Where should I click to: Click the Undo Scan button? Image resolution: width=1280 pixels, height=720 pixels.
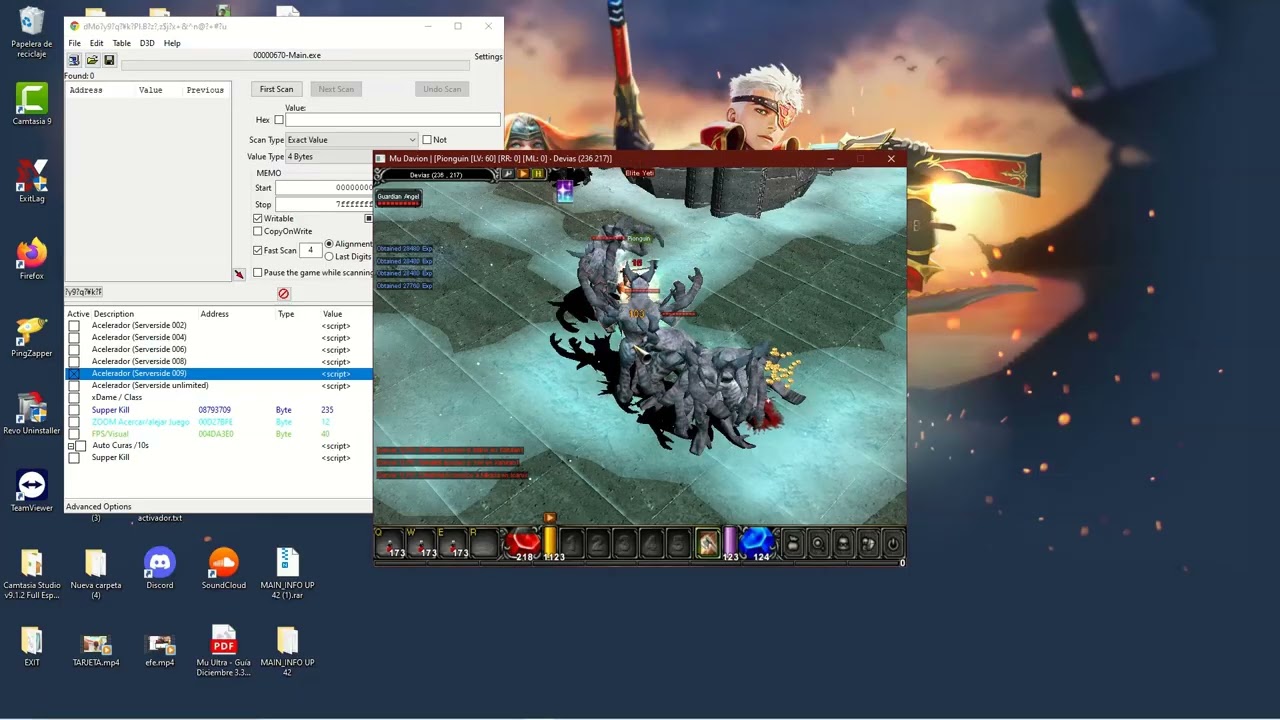pyautogui.click(x=442, y=89)
